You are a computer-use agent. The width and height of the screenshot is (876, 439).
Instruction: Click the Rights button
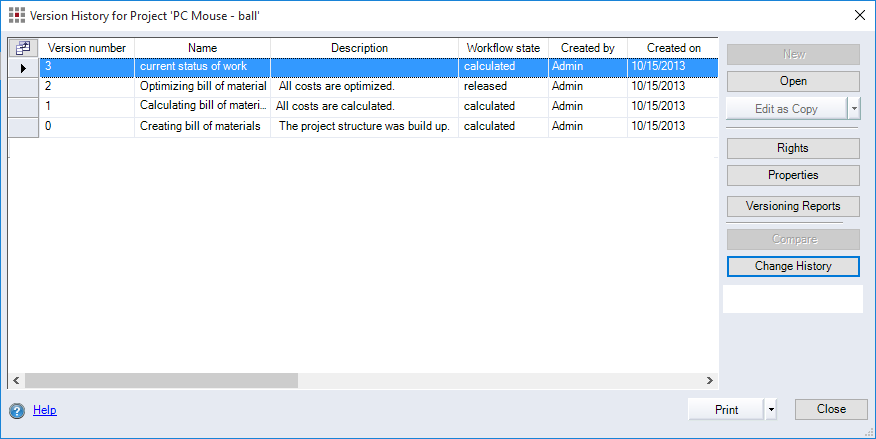coord(793,148)
